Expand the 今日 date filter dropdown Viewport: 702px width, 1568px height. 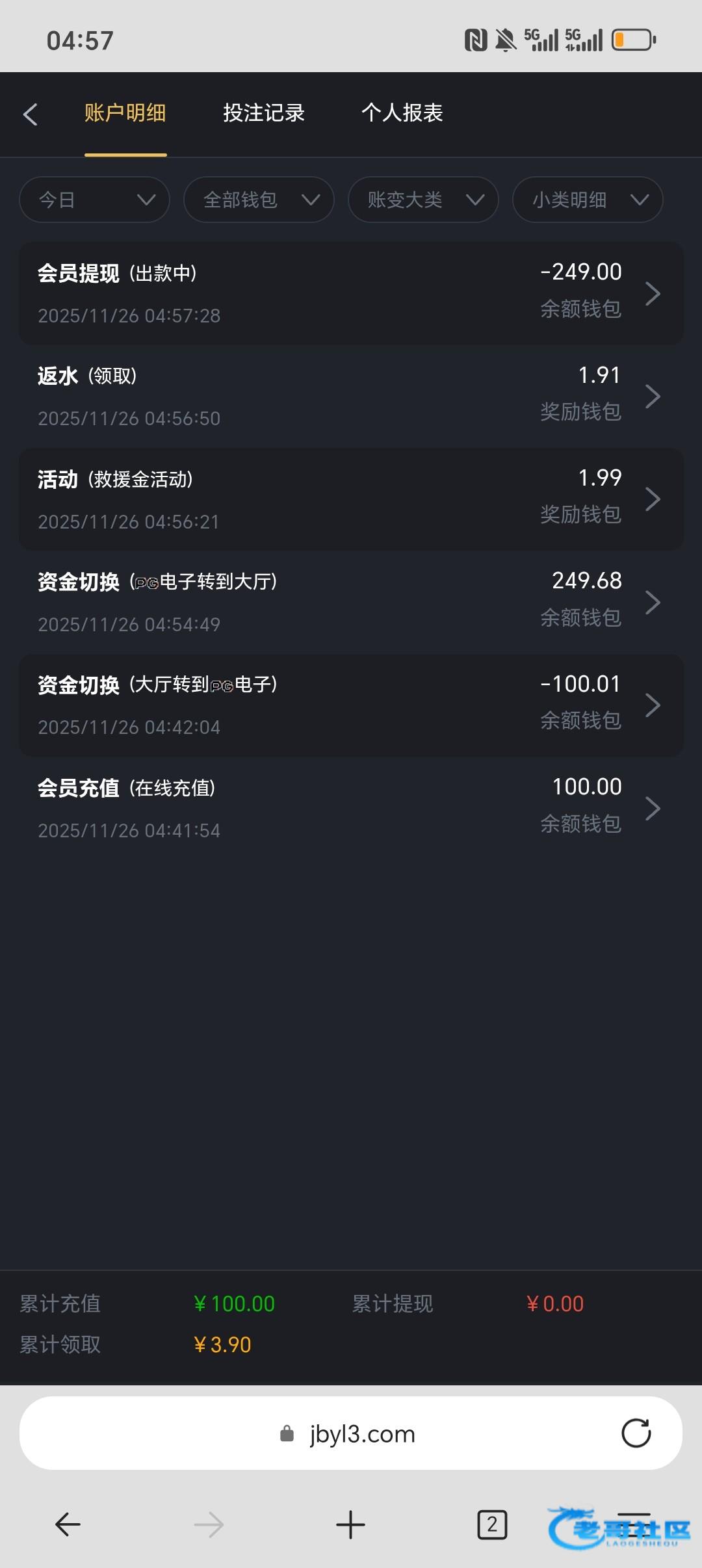(x=95, y=200)
